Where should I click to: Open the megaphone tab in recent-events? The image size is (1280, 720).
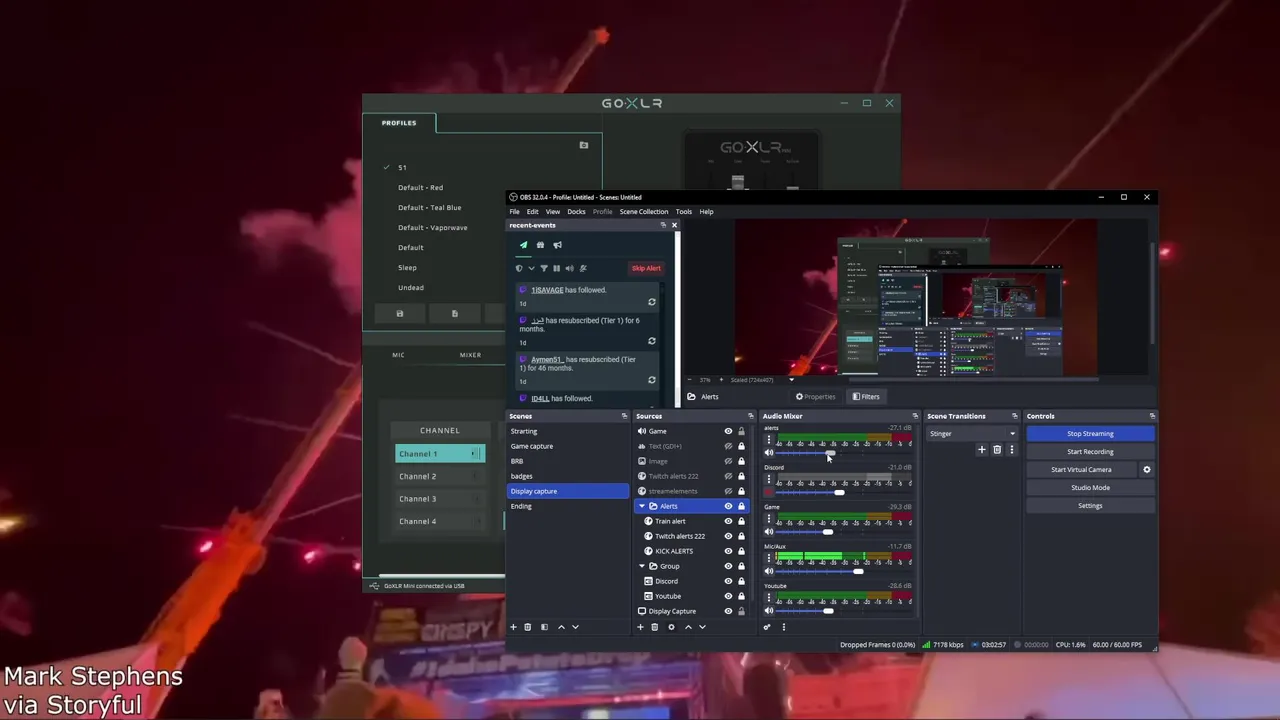point(557,245)
